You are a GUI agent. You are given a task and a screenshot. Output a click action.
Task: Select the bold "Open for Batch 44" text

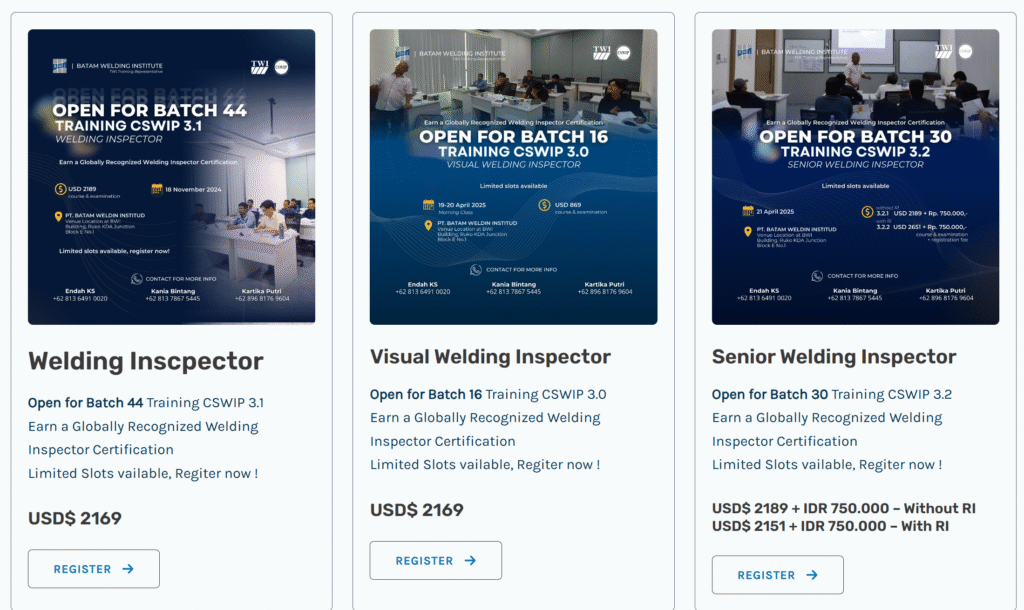tap(85, 403)
